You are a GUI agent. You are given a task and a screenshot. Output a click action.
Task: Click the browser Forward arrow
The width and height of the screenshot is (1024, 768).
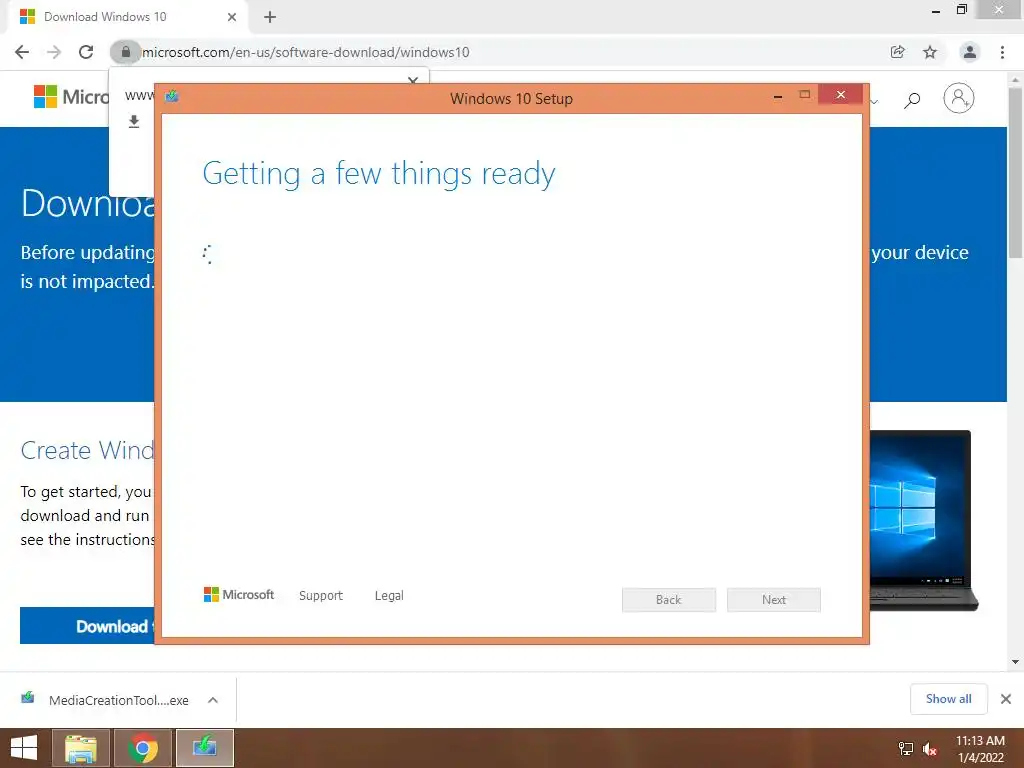pyautogui.click(x=54, y=52)
